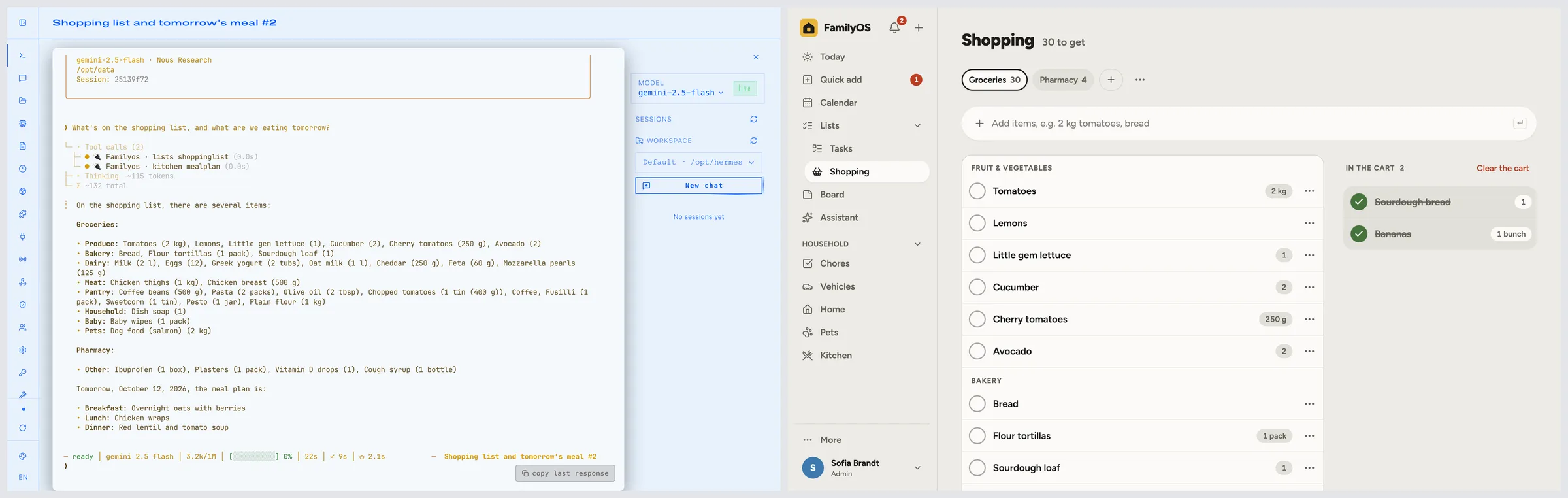This screenshot has width=1568, height=498.
Task: Add a new shopping list tab
Action: 1111,80
